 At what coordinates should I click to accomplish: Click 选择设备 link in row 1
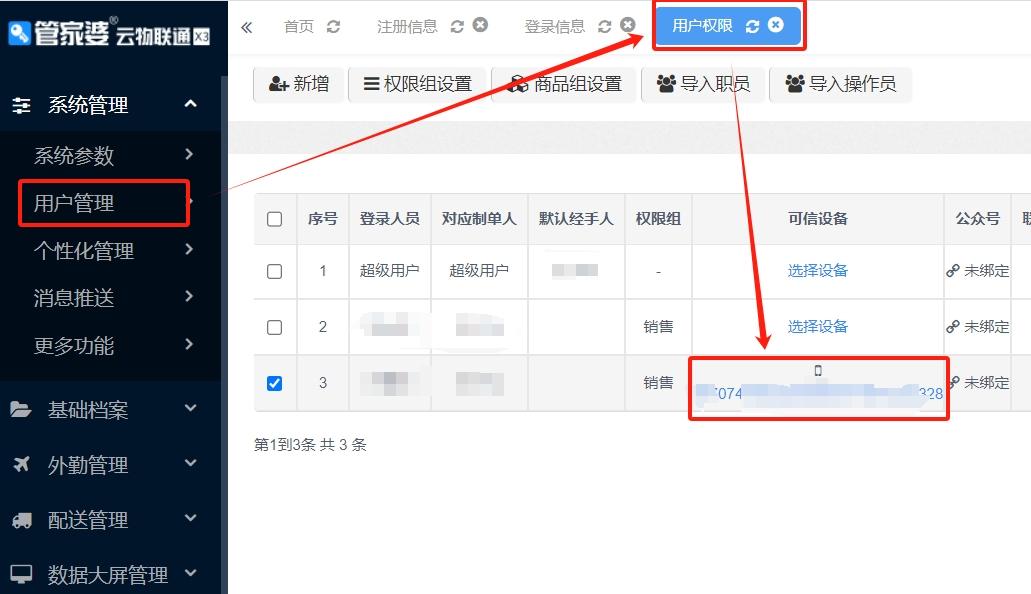(818, 270)
